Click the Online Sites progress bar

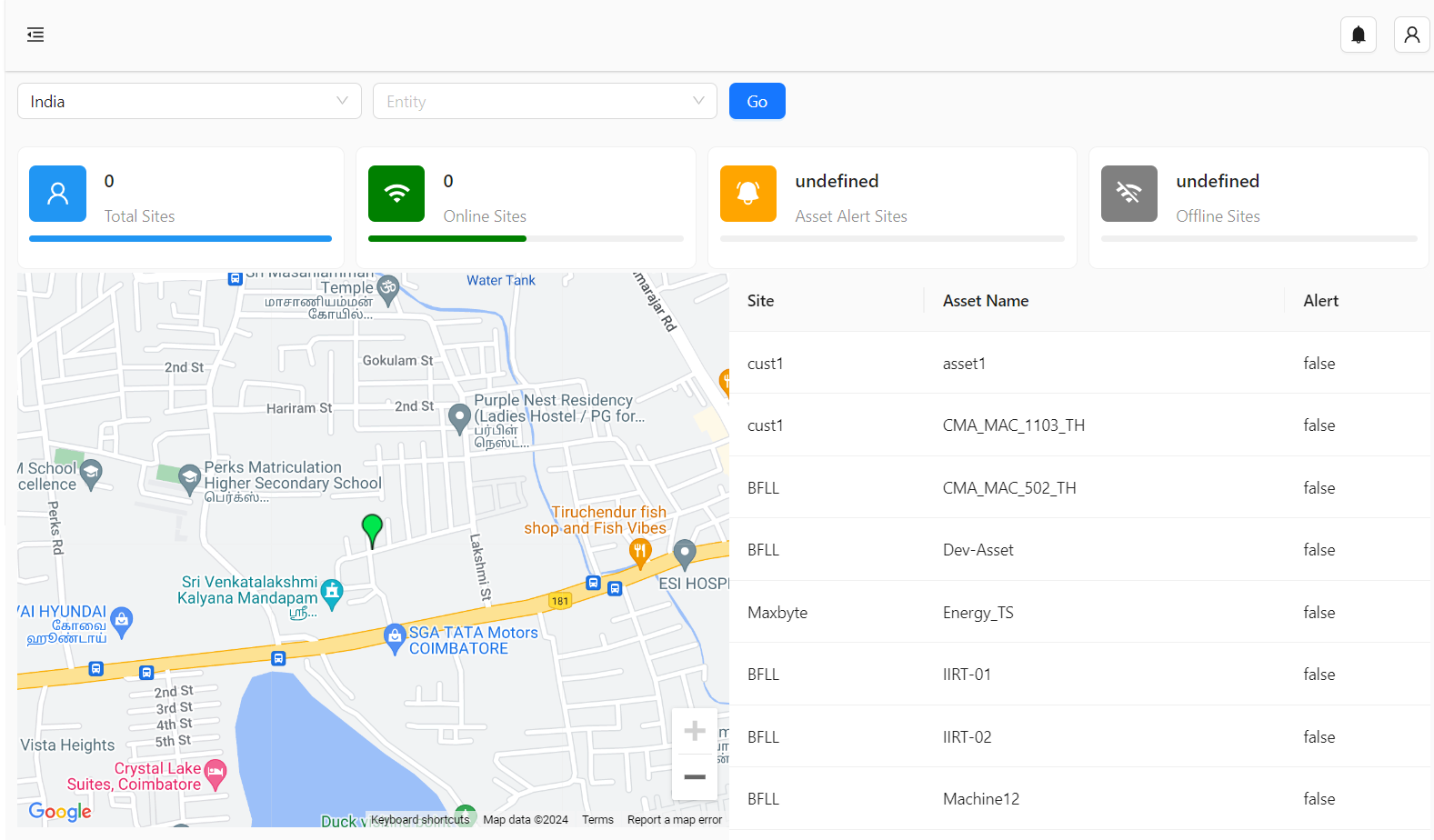click(x=526, y=239)
